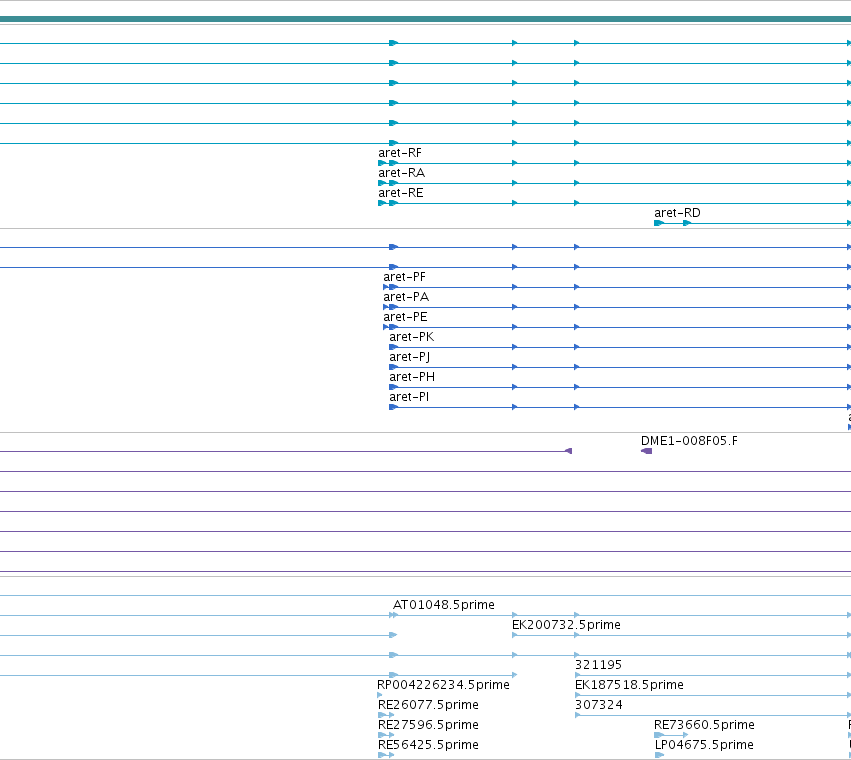The image size is (851, 760).
Task: Click the RE73660.5prime exon glyph
Action: [659, 735]
